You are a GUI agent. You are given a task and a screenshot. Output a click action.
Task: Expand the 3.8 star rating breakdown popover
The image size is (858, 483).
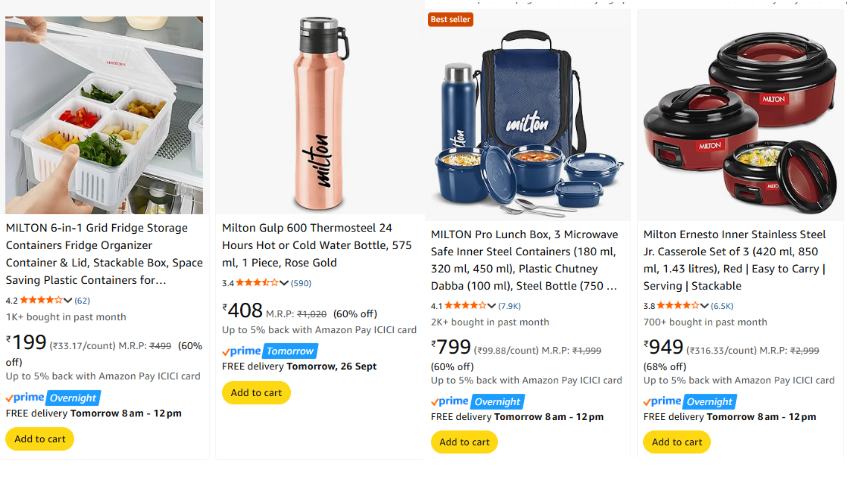click(x=682, y=306)
